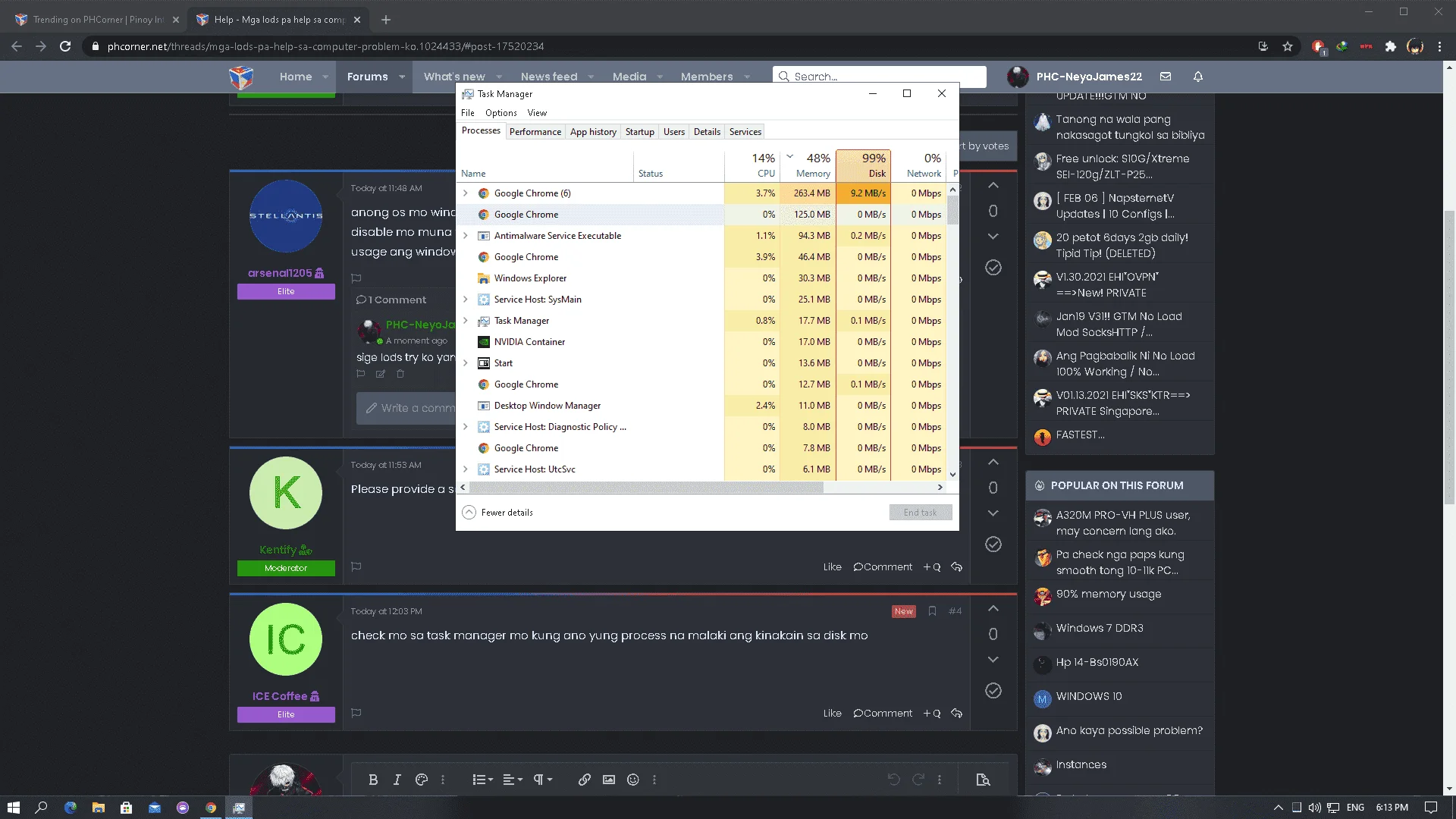Expand Antimalware Service Executable process
Image resolution: width=1456 pixels, height=819 pixels.
pos(466,236)
